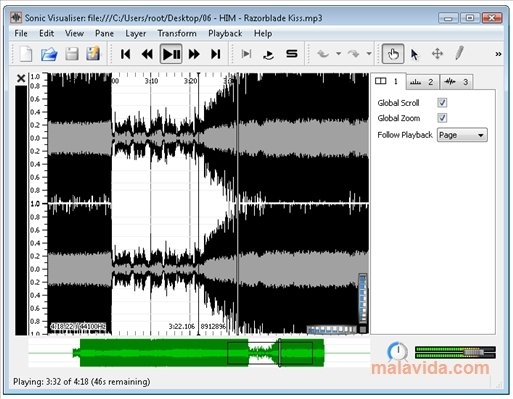Click the Rewind button
Image resolution: width=513 pixels, height=399 pixels.
coord(147,54)
